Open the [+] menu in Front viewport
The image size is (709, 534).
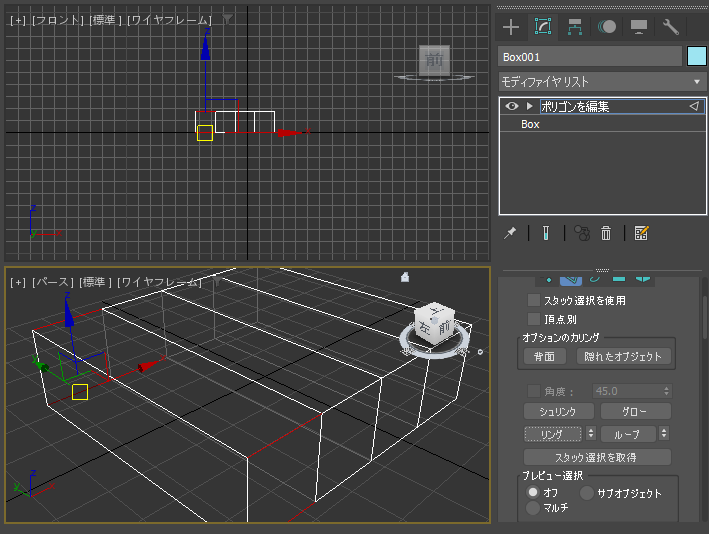[x=18, y=20]
